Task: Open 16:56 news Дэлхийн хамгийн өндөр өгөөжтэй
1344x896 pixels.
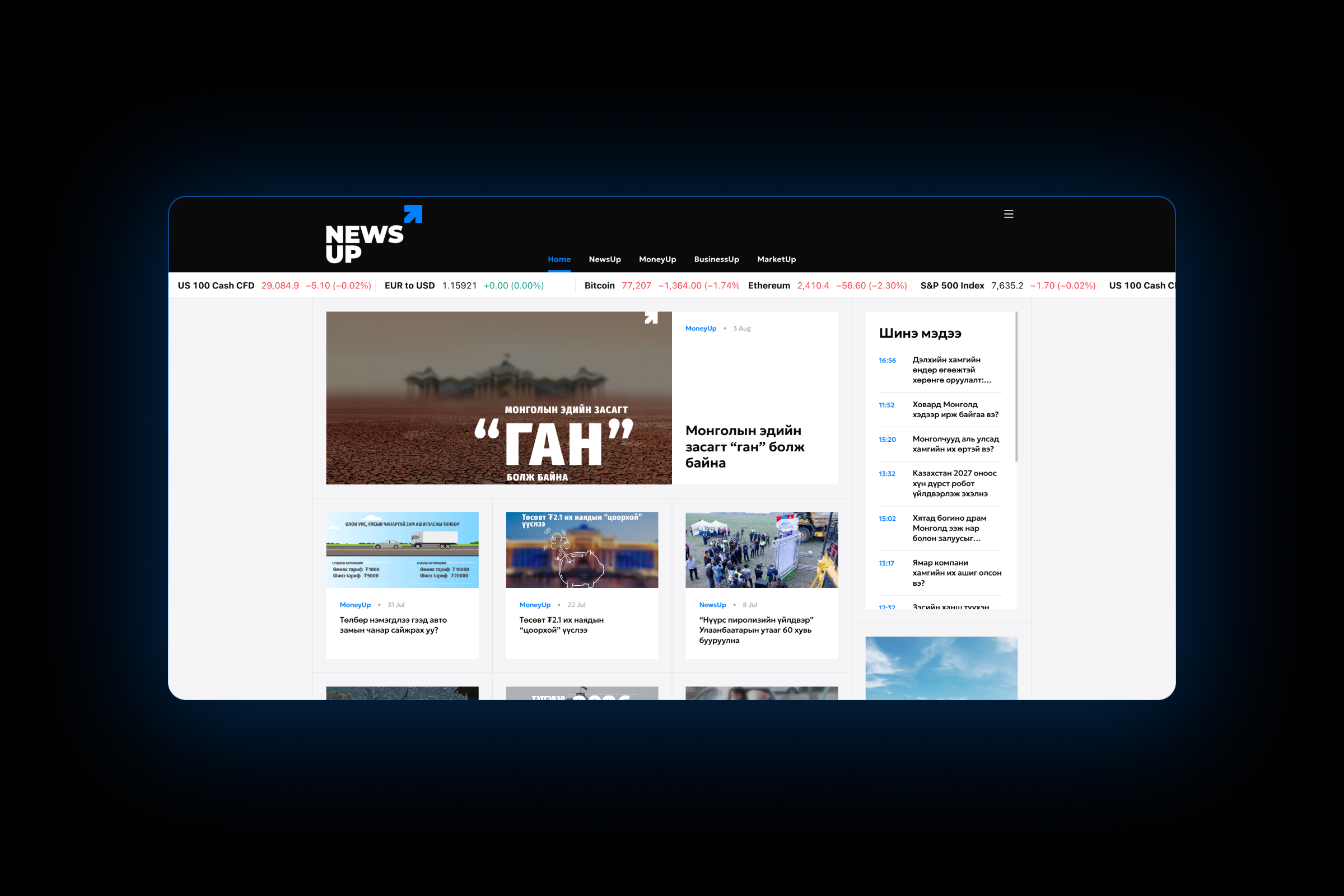Action: tap(940, 370)
